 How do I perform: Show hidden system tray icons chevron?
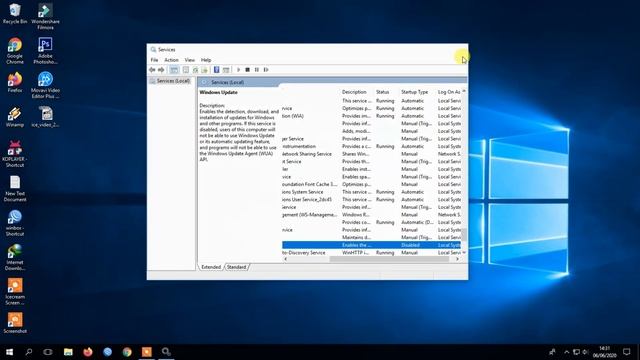point(567,352)
